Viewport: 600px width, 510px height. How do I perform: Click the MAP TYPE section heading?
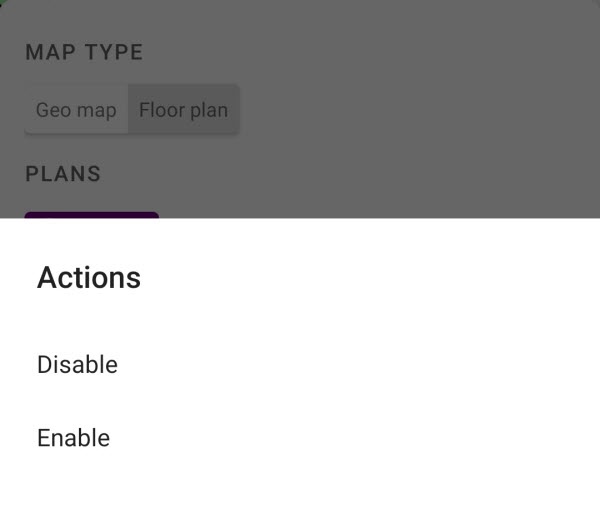(x=84, y=52)
